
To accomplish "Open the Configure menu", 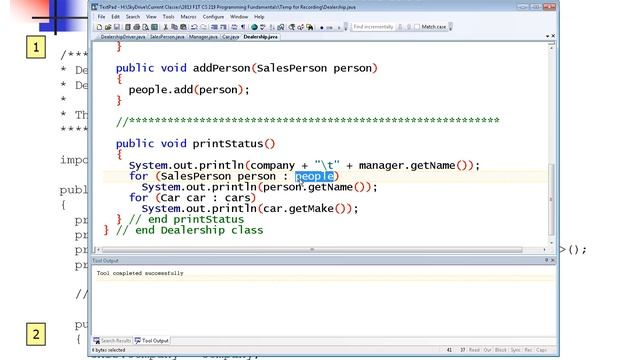I will click(213, 17).
